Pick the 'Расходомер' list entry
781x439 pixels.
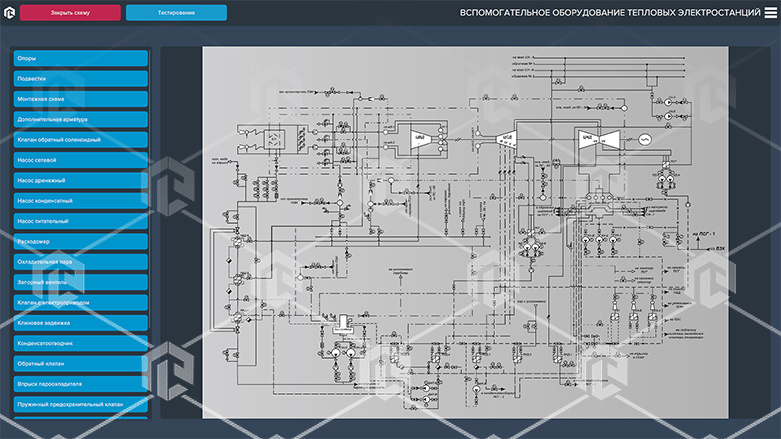coord(81,241)
